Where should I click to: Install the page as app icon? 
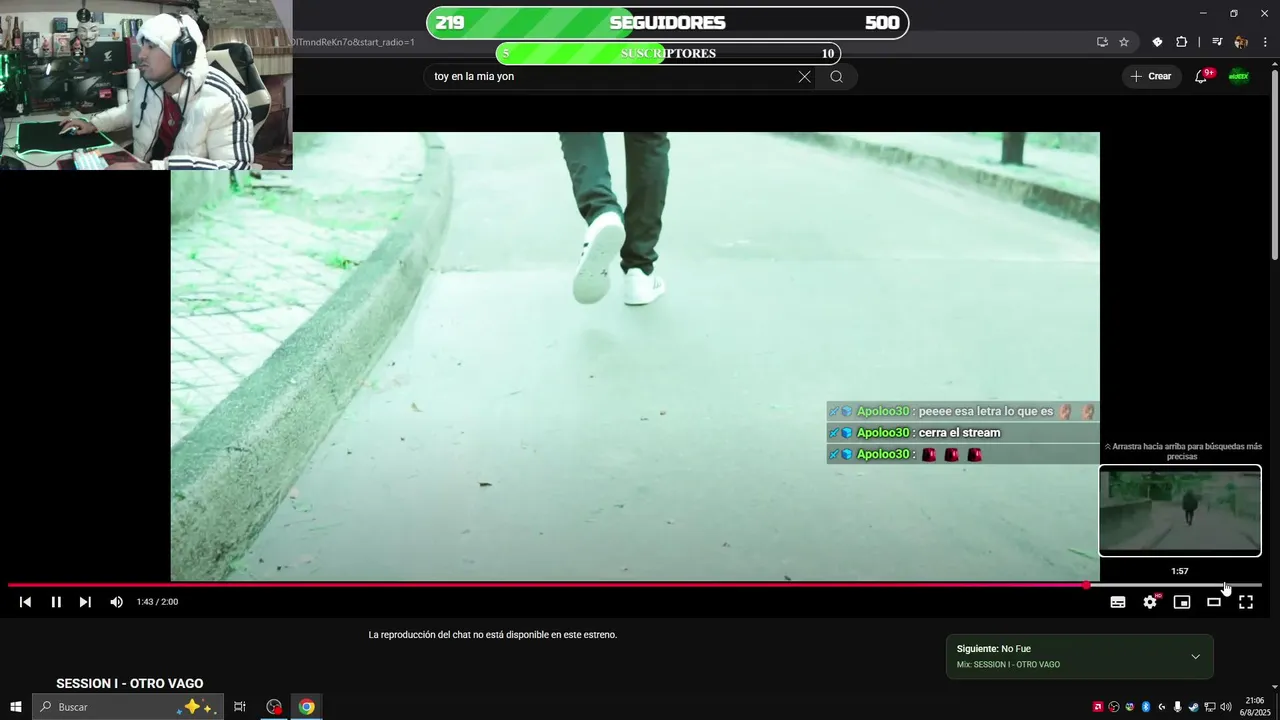tap(1102, 42)
